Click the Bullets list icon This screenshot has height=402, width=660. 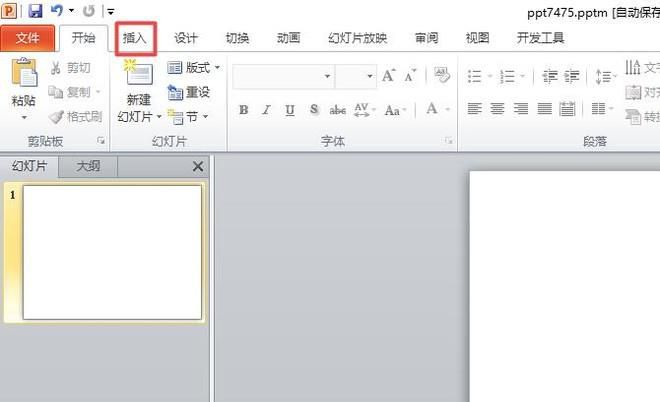pyautogui.click(x=475, y=77)
